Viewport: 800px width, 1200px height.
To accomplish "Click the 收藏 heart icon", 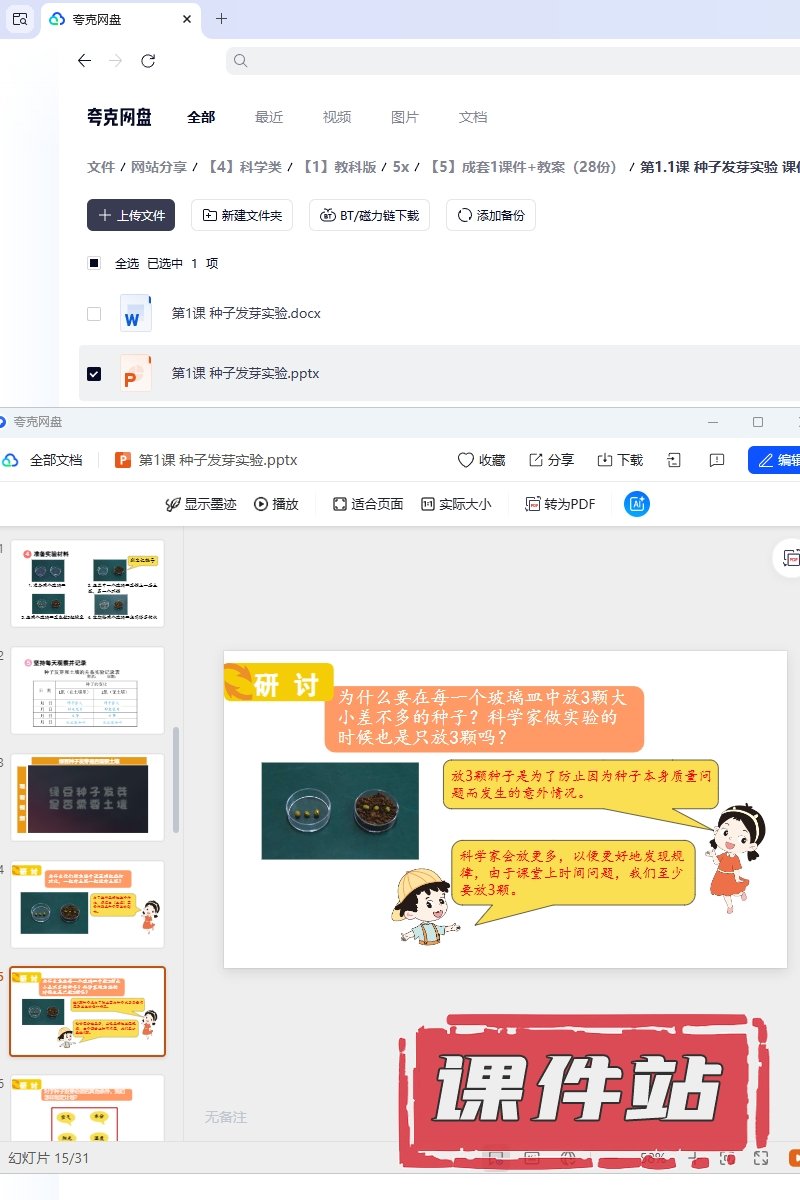I will [x=466, y=460].
